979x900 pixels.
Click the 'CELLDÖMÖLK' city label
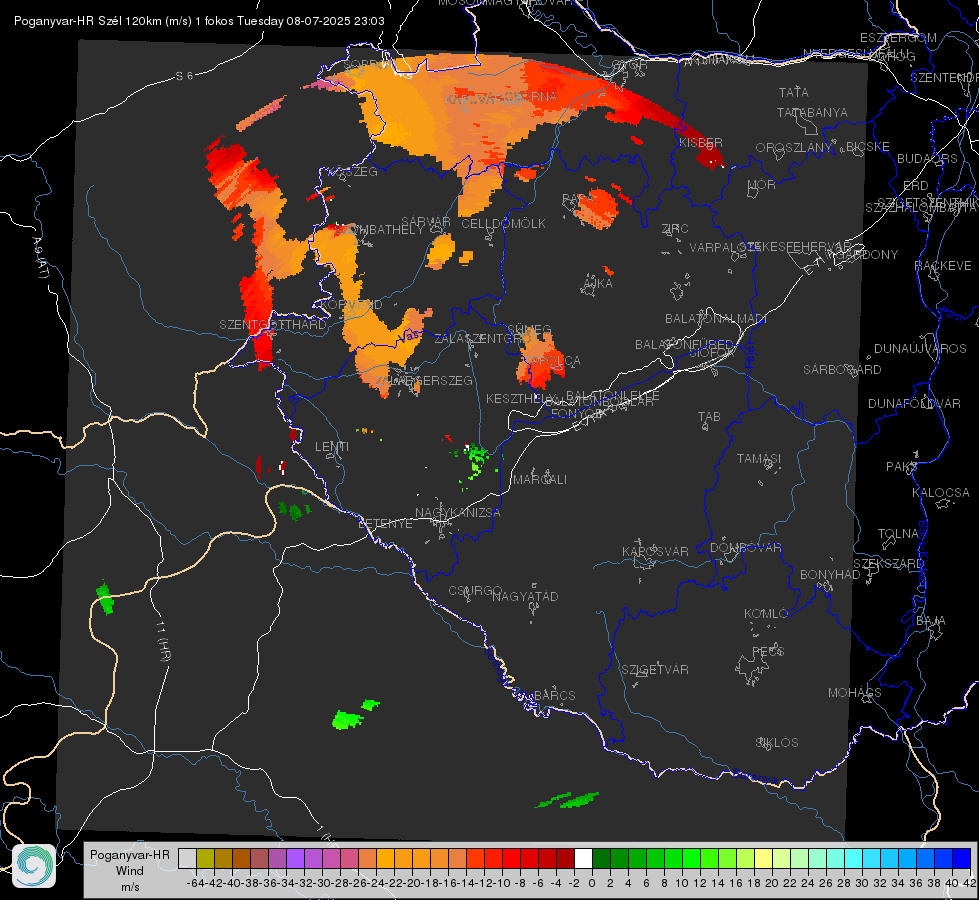[x=503, y=224]
